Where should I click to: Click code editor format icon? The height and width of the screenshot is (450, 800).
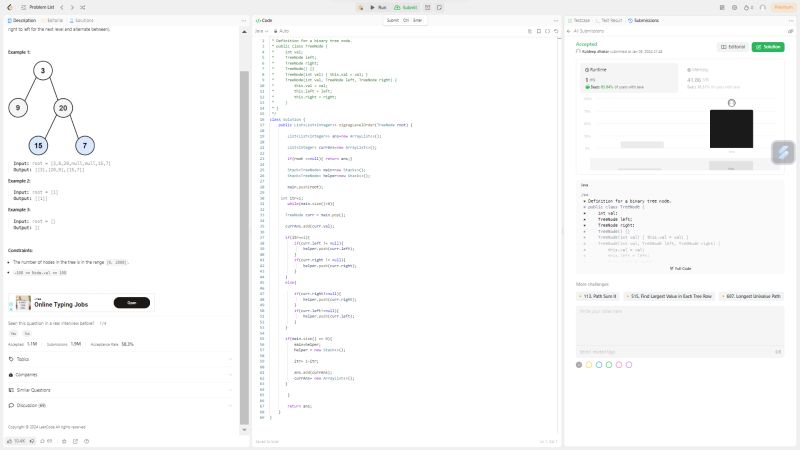point(530,31)
